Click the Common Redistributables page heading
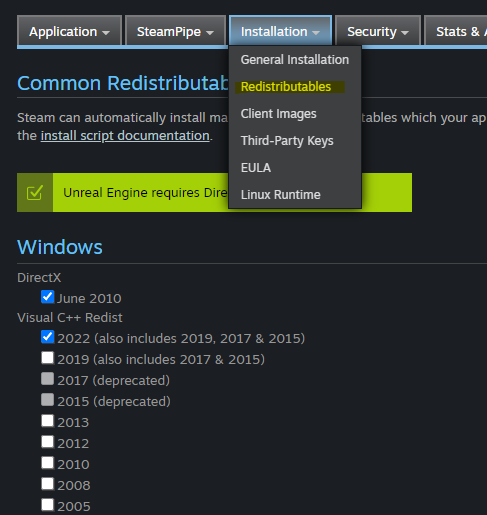The image size is (487, 515). [x=123, y=83]
